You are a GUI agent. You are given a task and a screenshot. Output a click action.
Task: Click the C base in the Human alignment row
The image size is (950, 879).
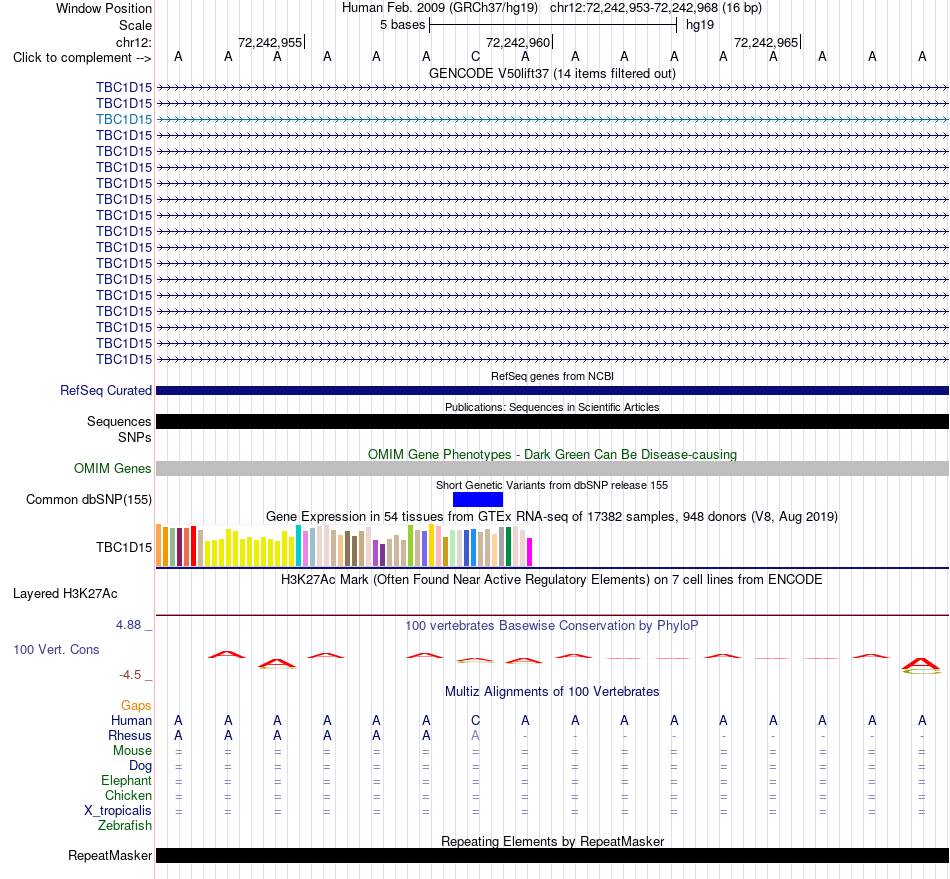tap(476, 720)
